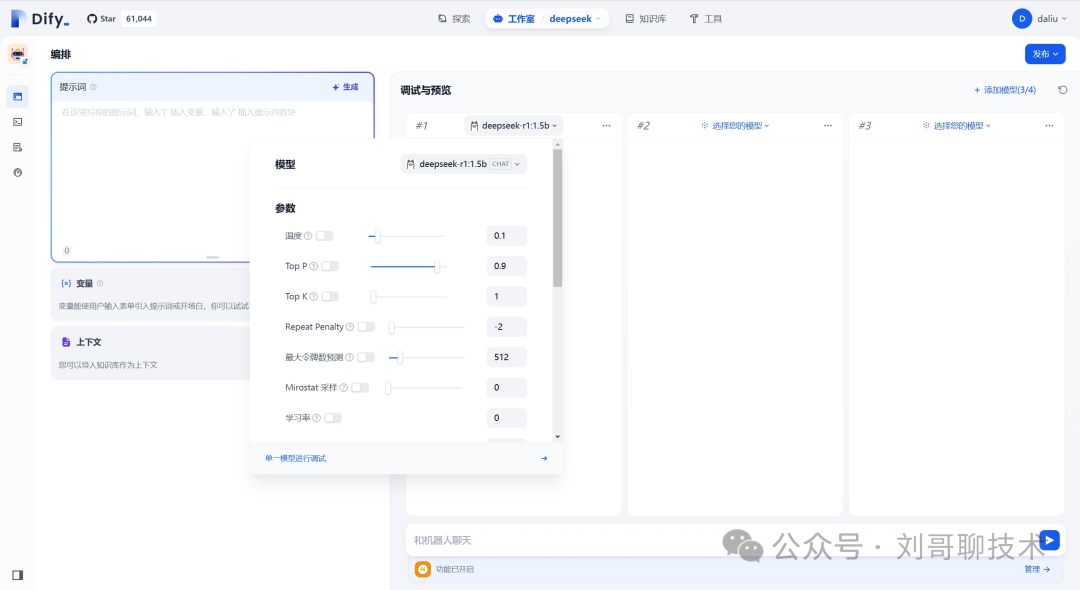Select the orchestrate sidebar icon
Screen dimensions: 1080x590
coord(18,97)
